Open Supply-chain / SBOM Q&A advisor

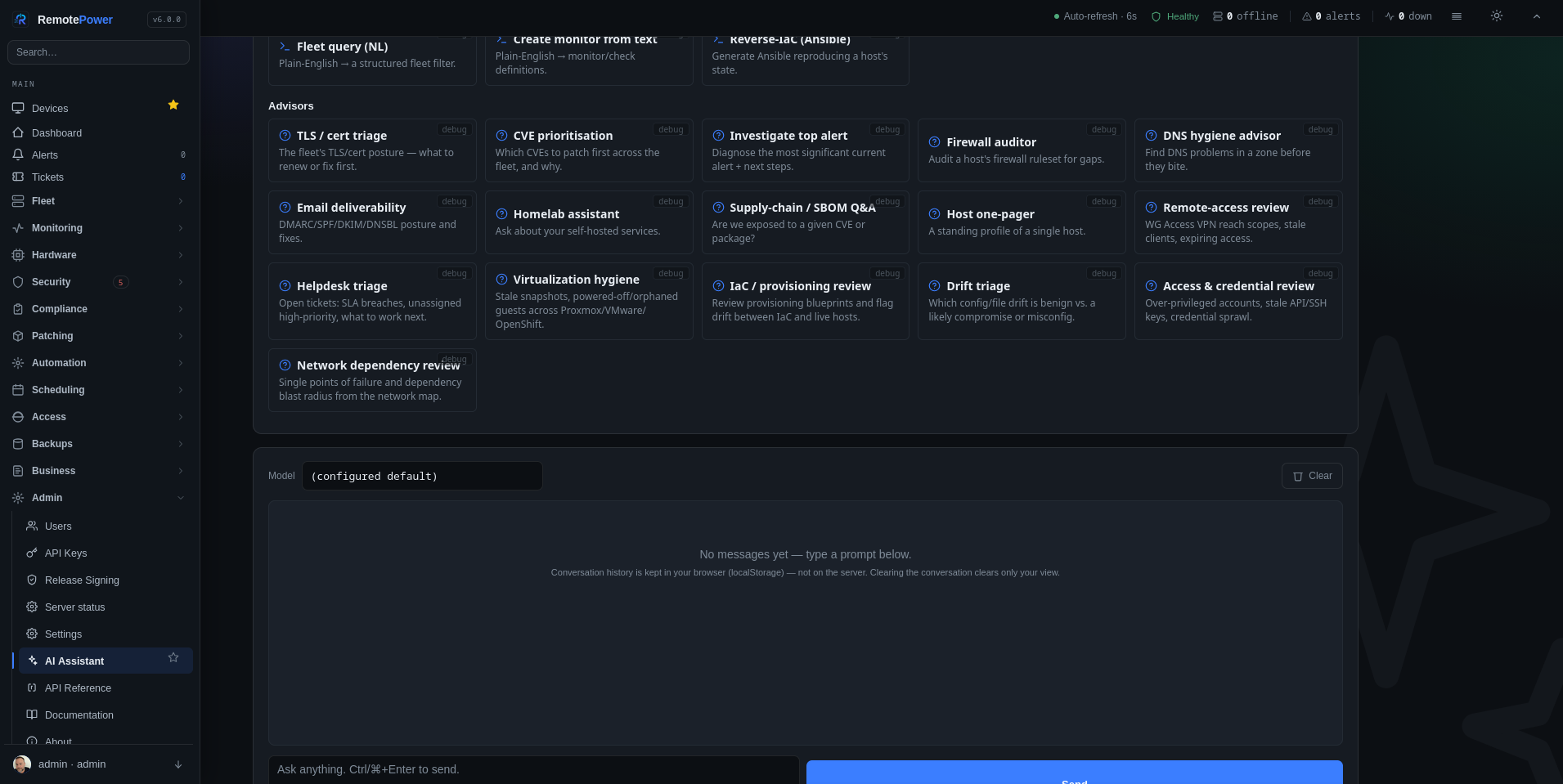pos(806,222)
